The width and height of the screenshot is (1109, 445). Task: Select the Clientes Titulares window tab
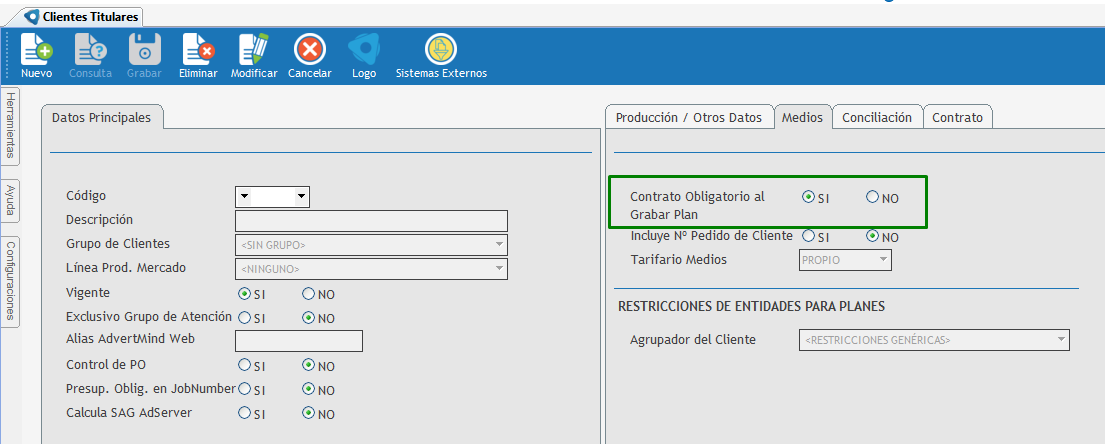(x=83, y=17)
